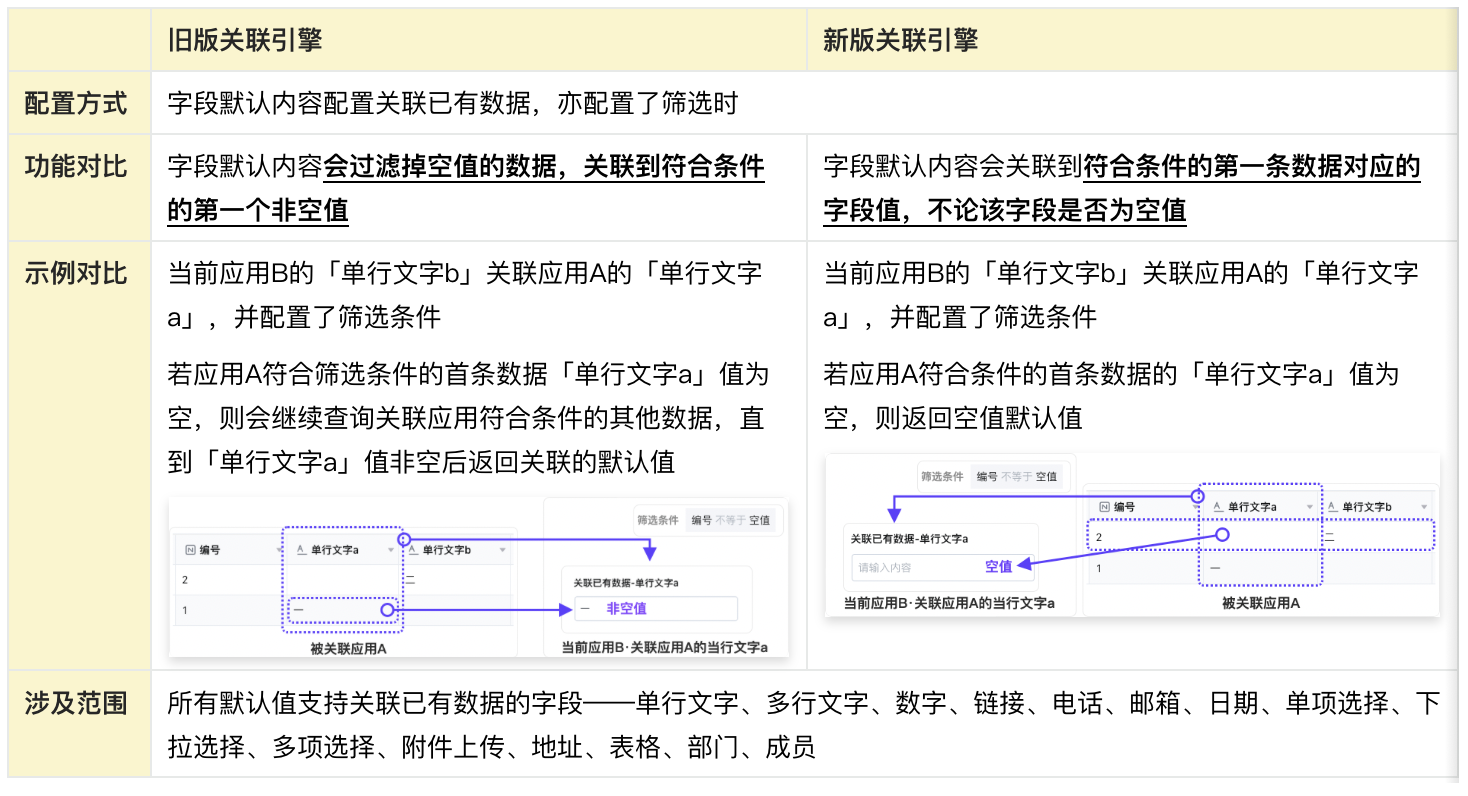The height and width of the screenshot is (796, 1468).
Task: Click underlined text 会过滤掉空值的数据
Action: point(442,166)
